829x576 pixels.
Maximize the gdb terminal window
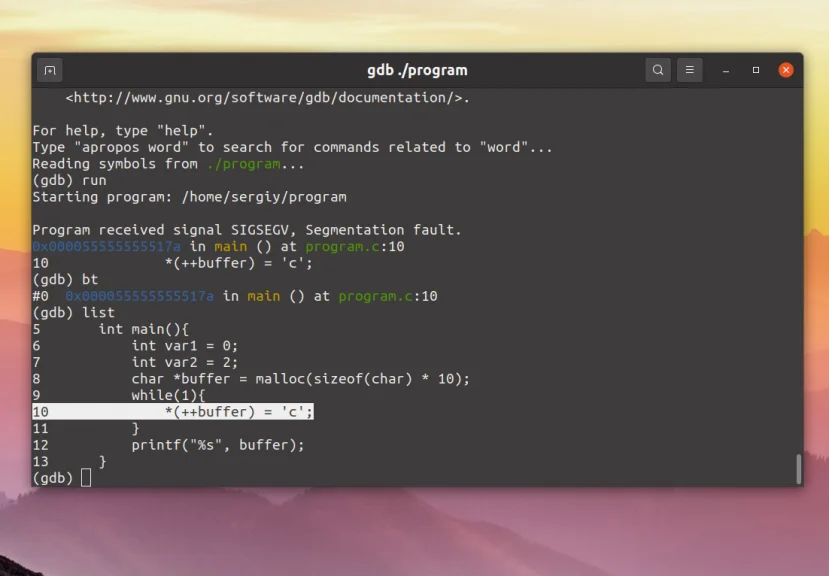(x=756, y=70)
